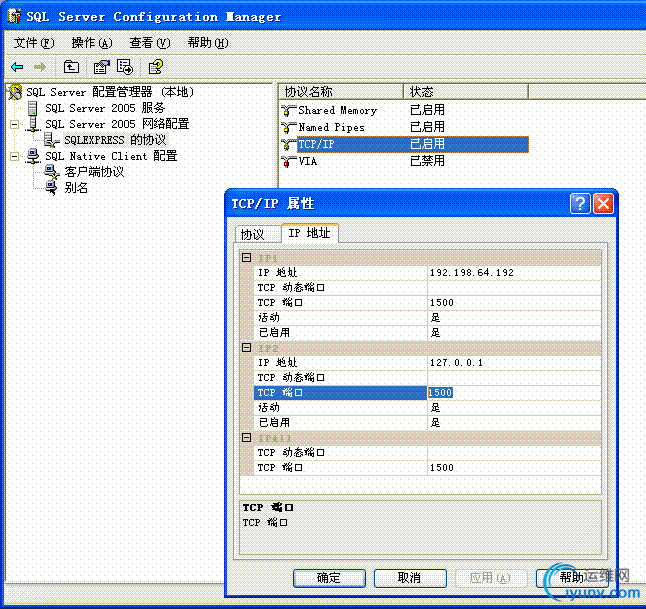Collapse the SQL Server 2005 网络配置 node
The height and width of the screenshot is (609, 646).
coord(14,124)
